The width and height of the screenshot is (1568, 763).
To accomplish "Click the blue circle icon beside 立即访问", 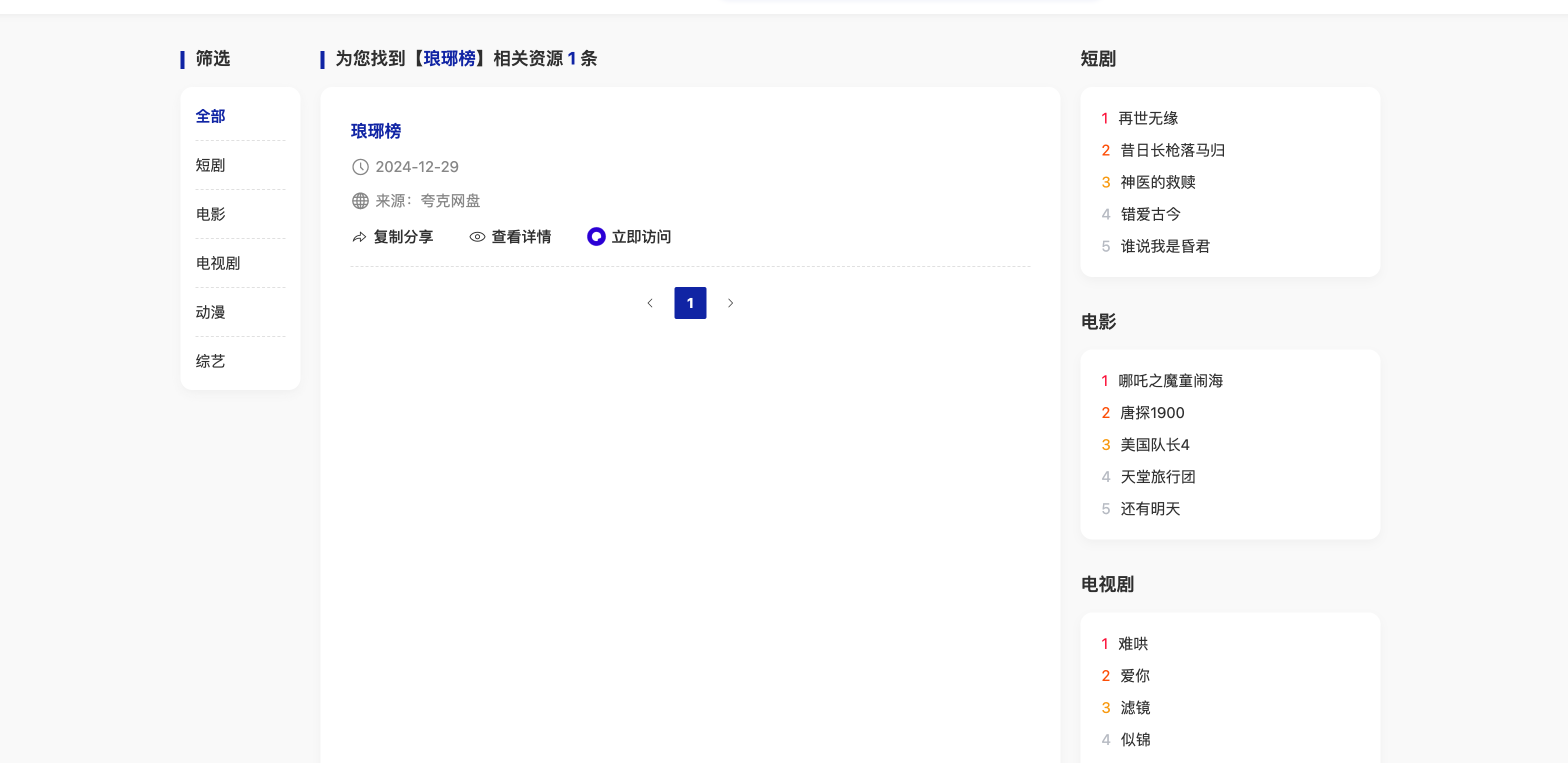I will pyautogui.click(x=596, y=236).
